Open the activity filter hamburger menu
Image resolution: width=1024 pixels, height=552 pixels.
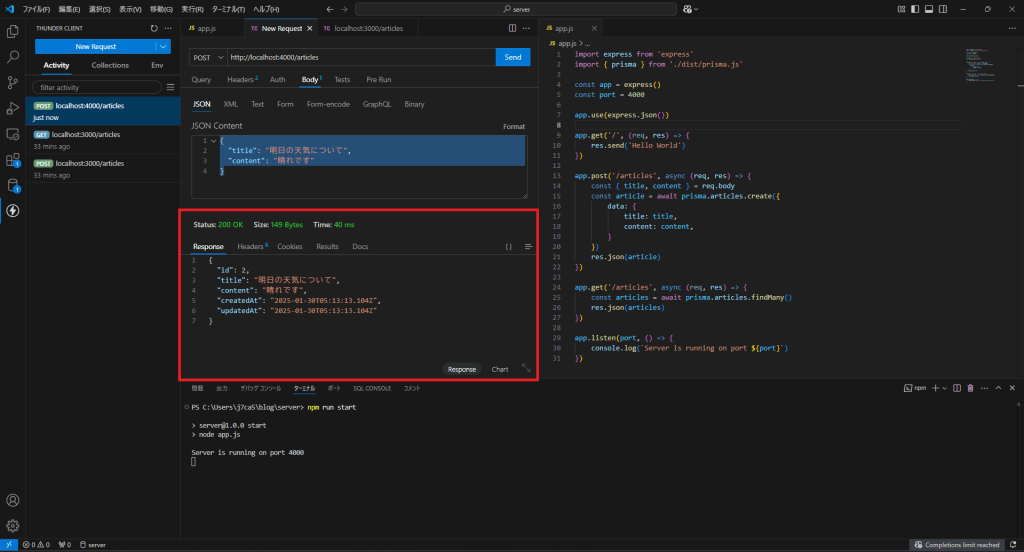coord(169,87)
